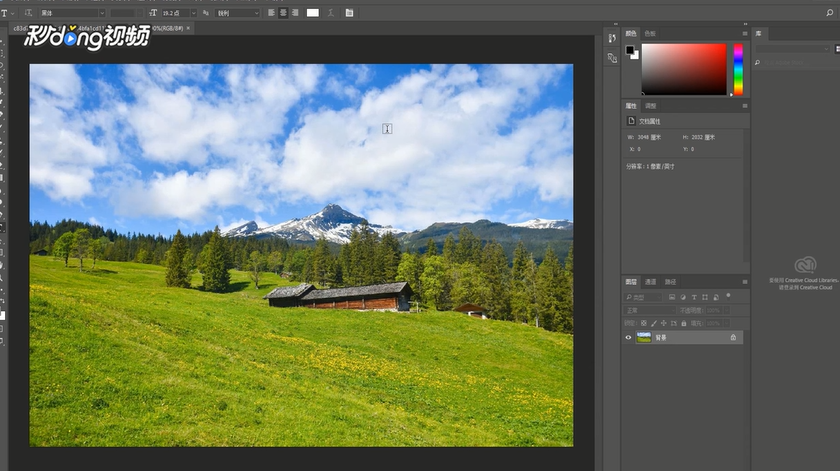The height and width of the screenshot is (471, 840).
Task: Click the W: 3048 width value
Action: click(649, 137)
